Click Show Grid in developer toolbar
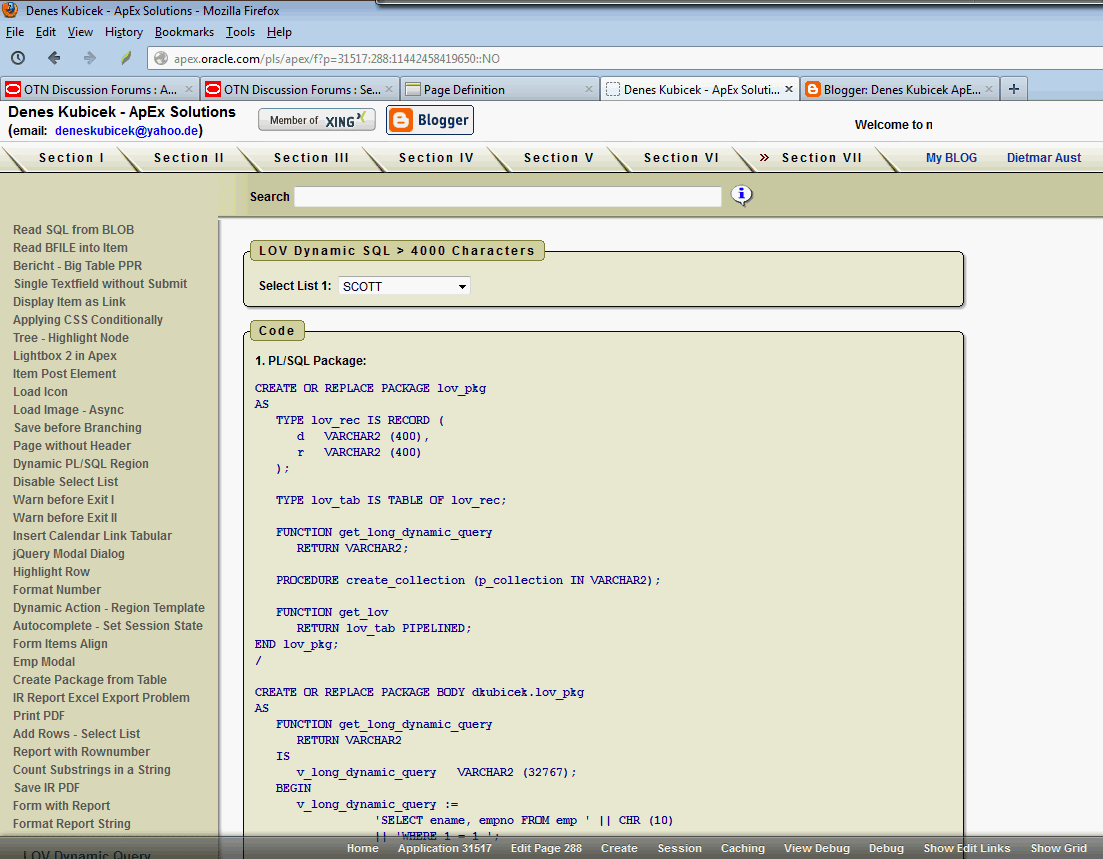The width and height of the screenshot is (1103, 859). 1059,848
